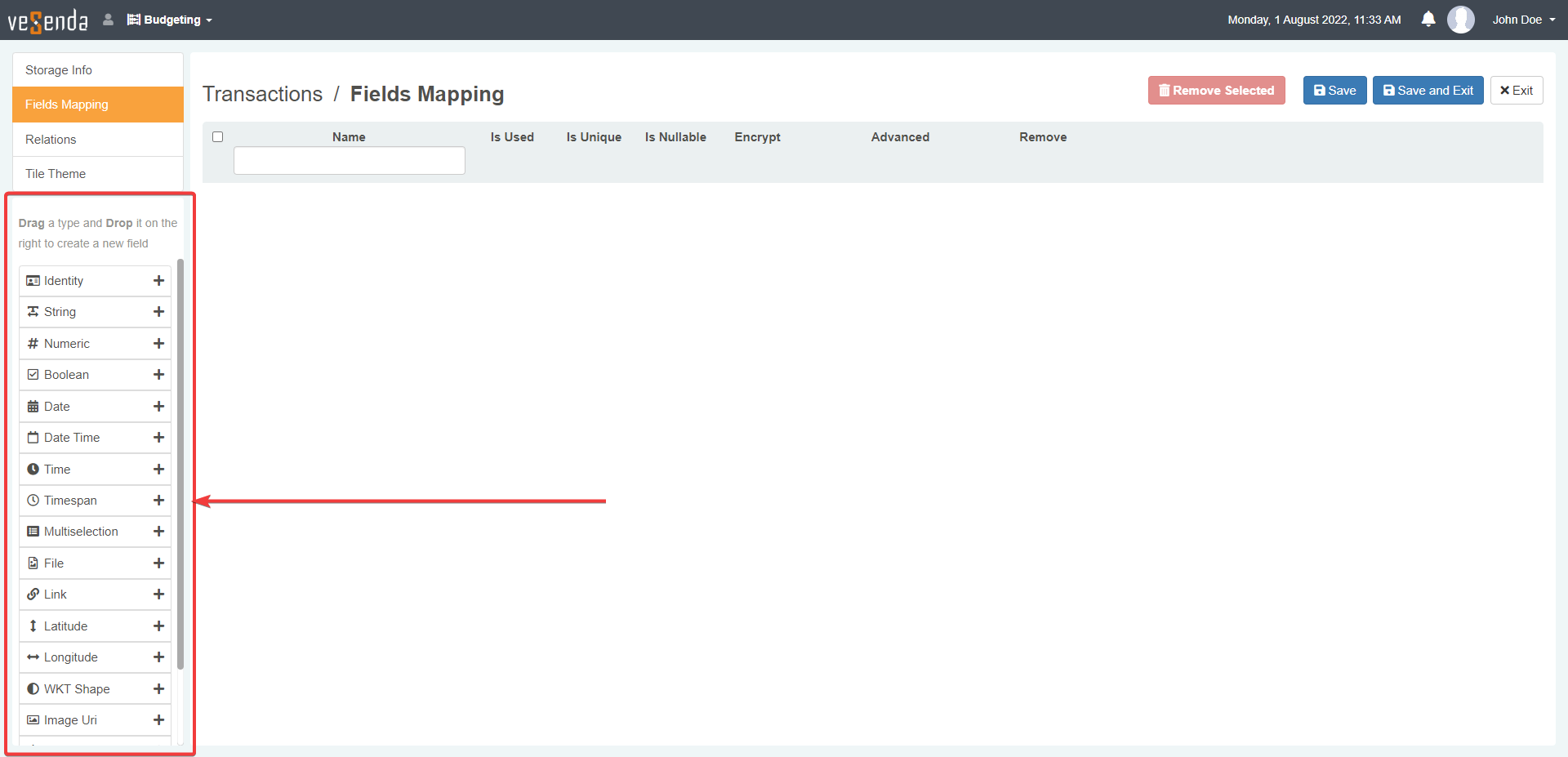Click the person icon beside the logo
The width and height of the screenshot is (1568, 757).
(108, 20)
